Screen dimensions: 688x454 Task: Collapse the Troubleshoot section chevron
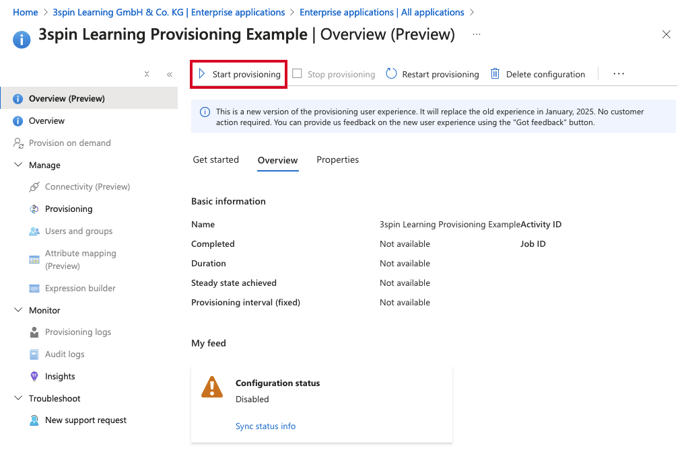pyautogui.click(x=18, y=398)
